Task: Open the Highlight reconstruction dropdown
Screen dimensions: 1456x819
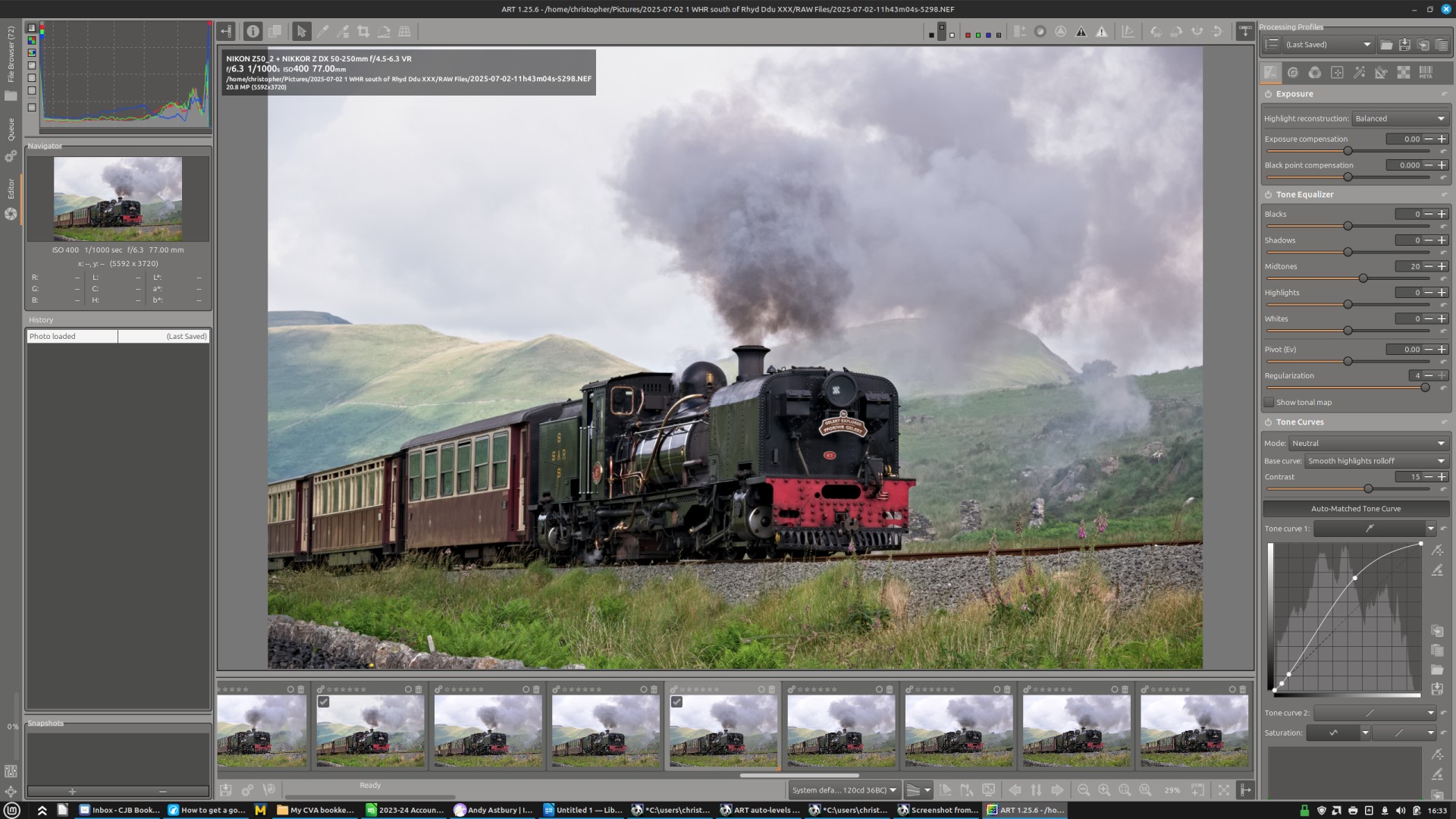Action: 1400,118
